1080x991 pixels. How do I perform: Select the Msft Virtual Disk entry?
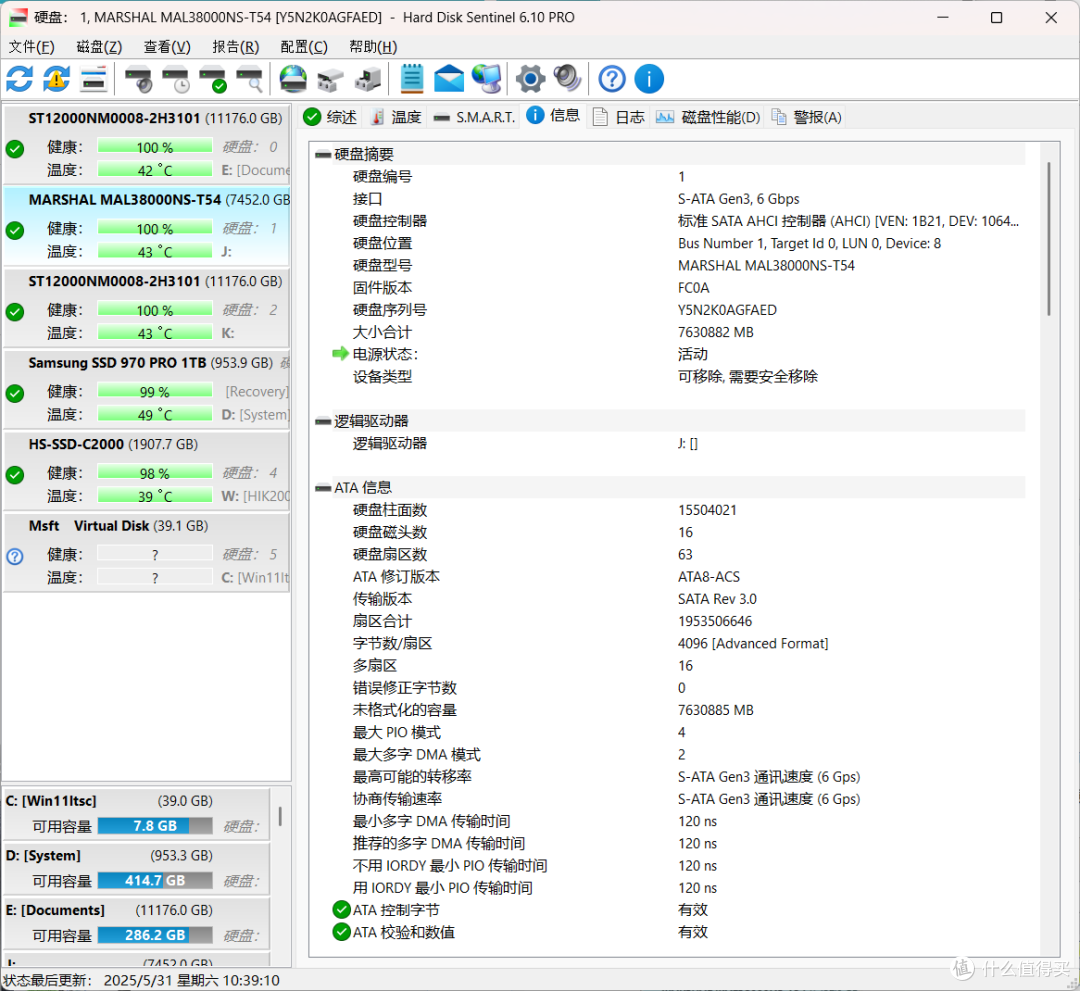(146, 552)
